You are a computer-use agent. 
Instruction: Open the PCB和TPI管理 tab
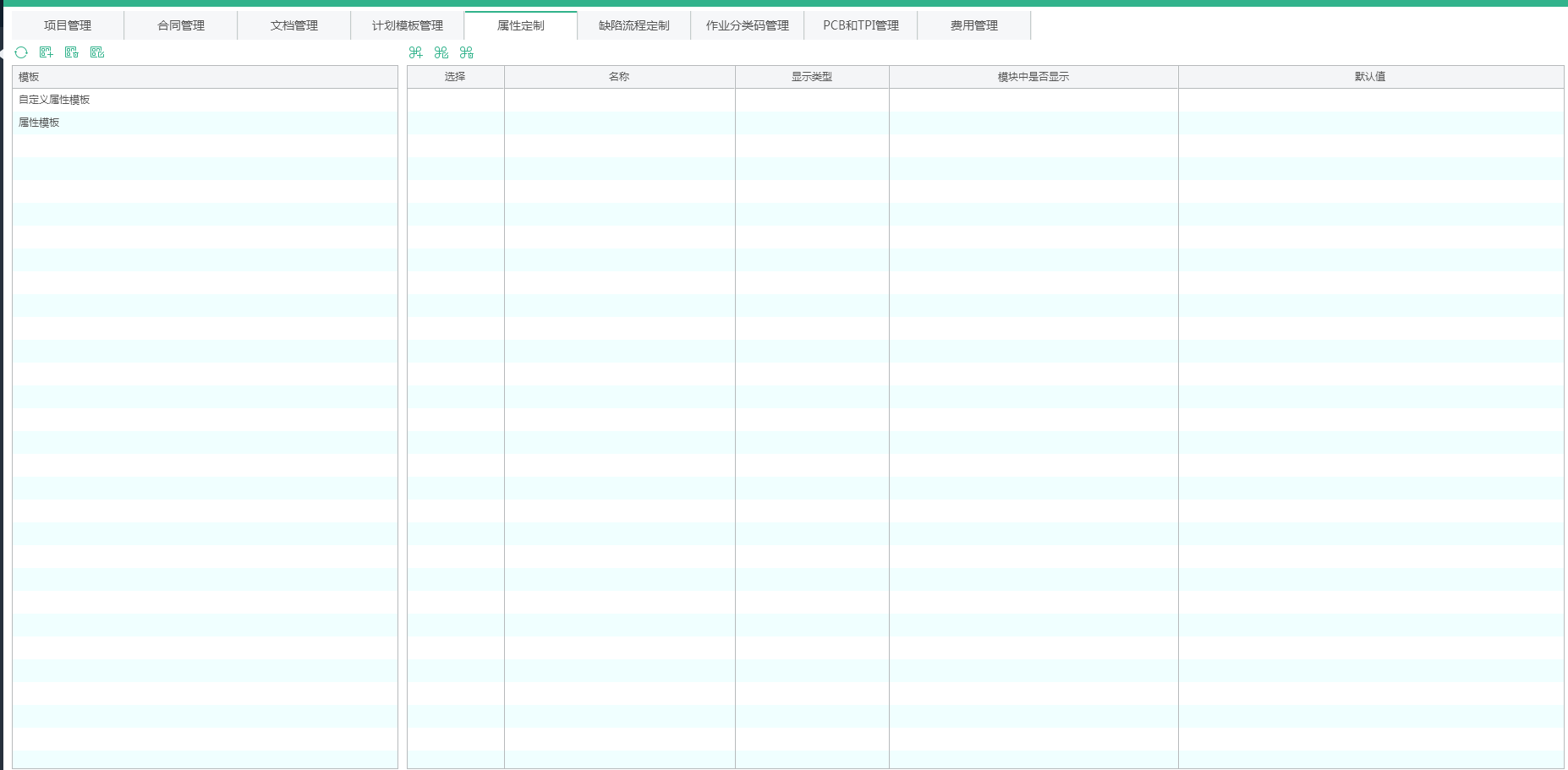(861, 25)
